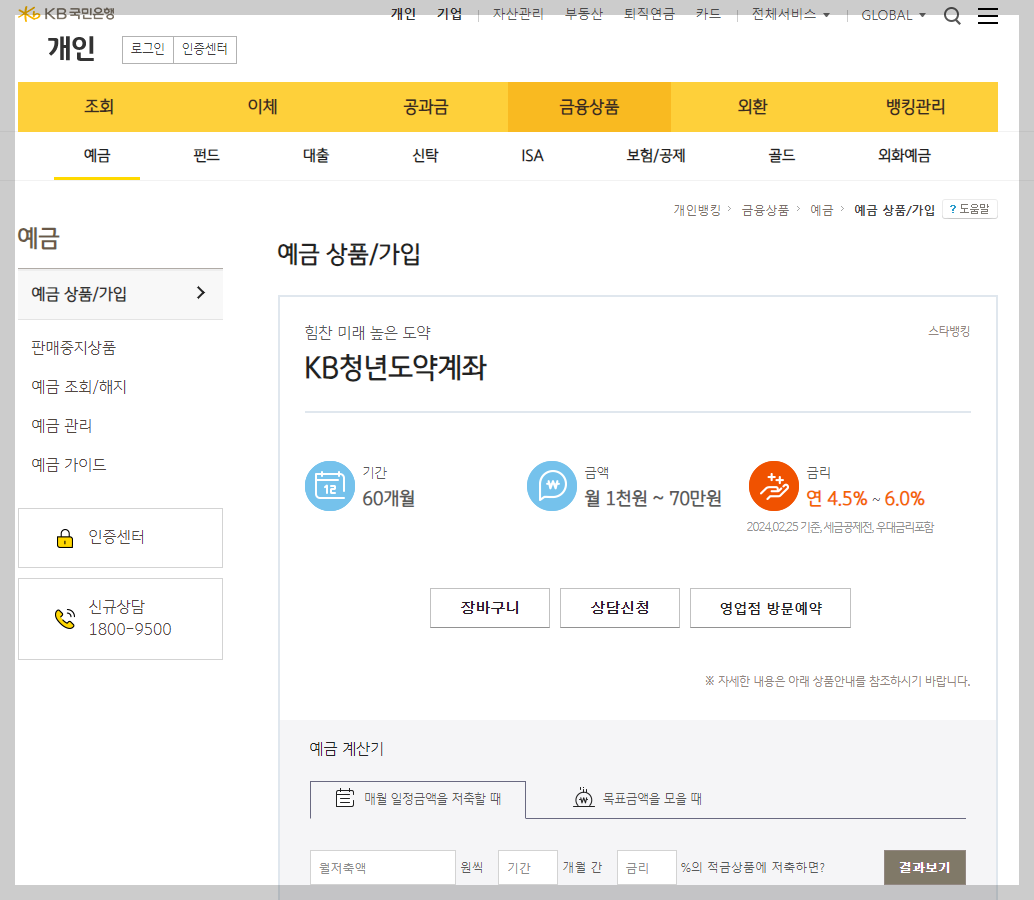This screenshot has width=1034, height=900.
Task: Switch to the 보험/공제 submenu tab
Action: pyautogui.click(x=656, y=156)
